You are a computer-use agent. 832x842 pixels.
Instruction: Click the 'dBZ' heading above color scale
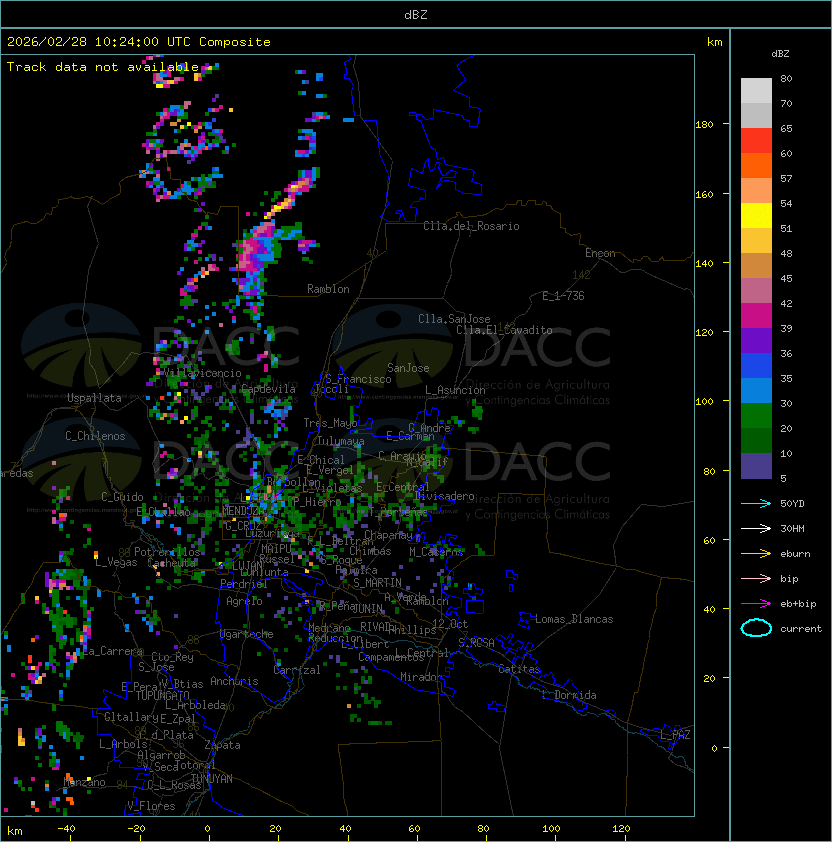click(x=780, y=54)
